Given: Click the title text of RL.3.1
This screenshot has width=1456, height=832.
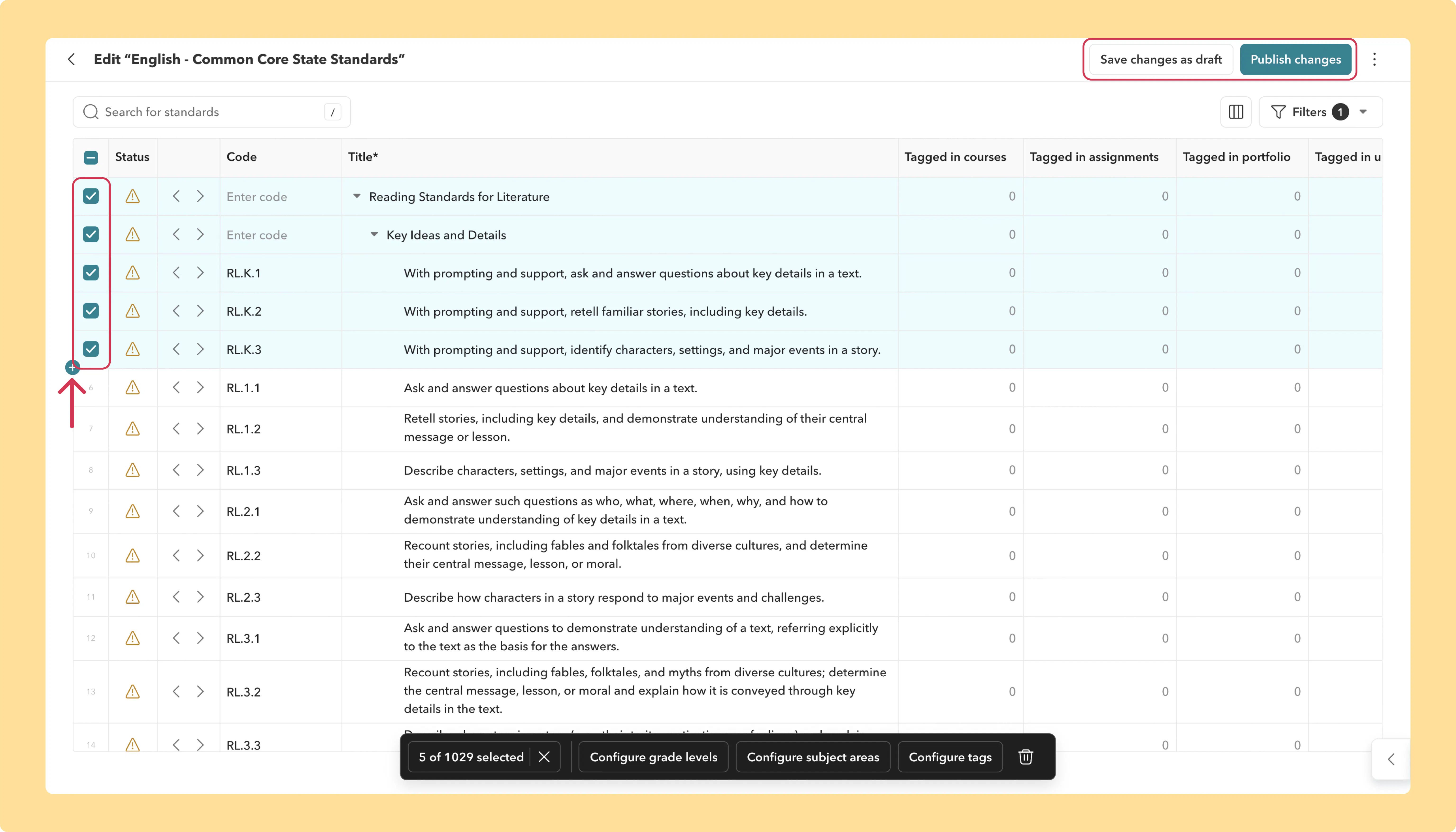Looking at the screenshot, I should tap(641, 637).
